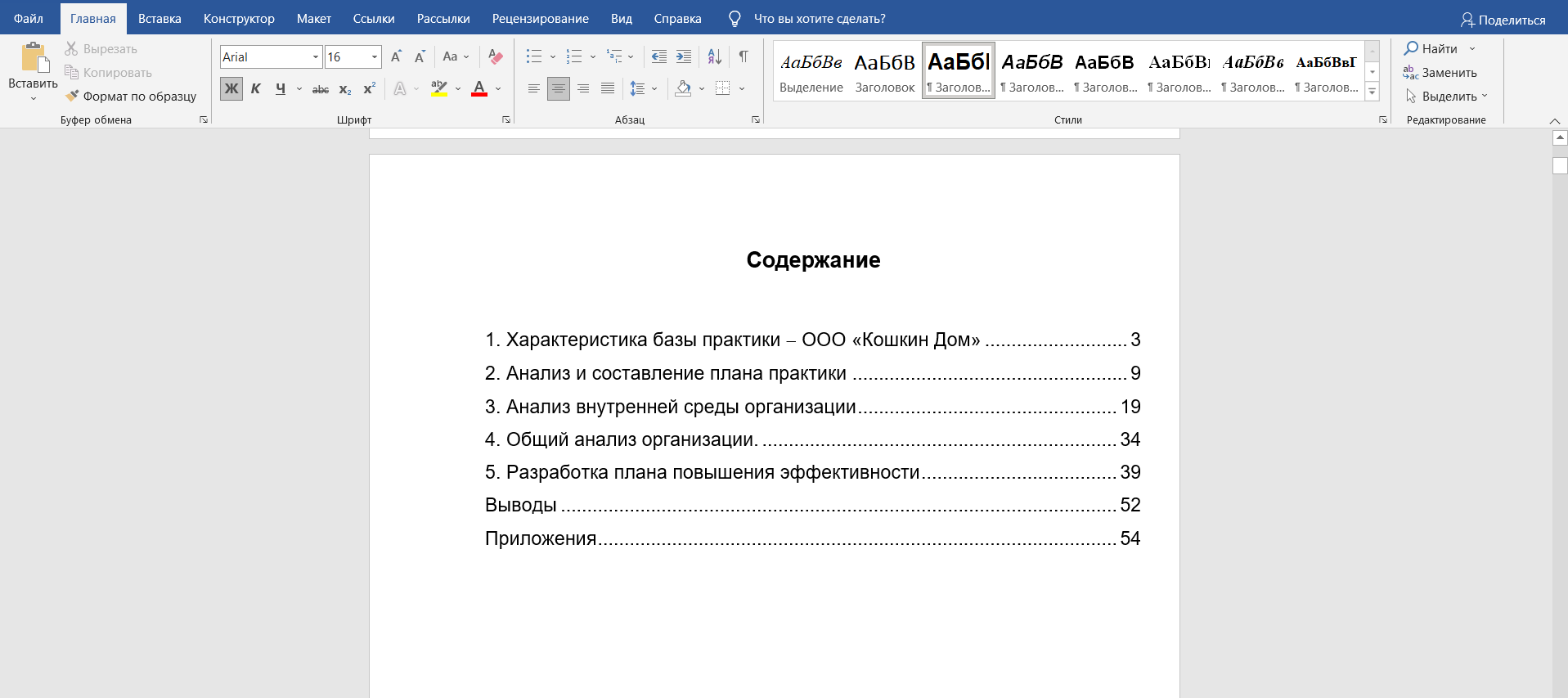Click the Приложения contents entry
This screenshot has width=1568, height=698.
(x=812, y=538)
